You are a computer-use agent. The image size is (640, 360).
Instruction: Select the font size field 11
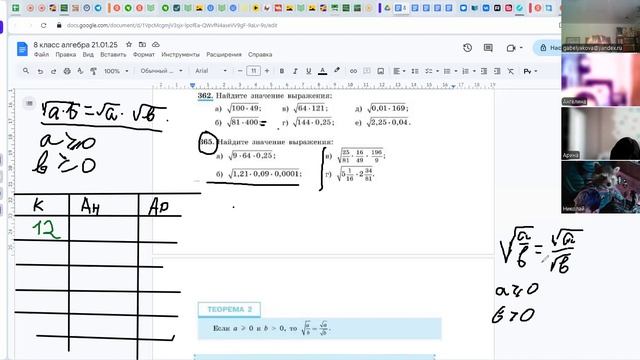pos(253,71)
